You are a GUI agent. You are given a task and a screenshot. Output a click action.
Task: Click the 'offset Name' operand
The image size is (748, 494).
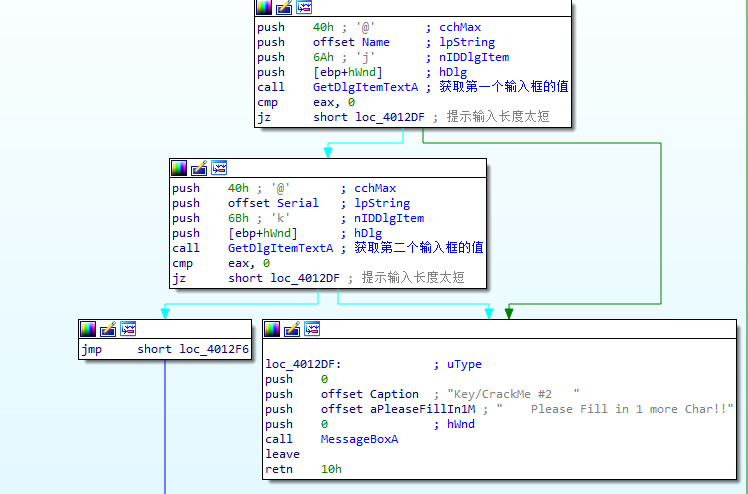[x=351, y=42]
